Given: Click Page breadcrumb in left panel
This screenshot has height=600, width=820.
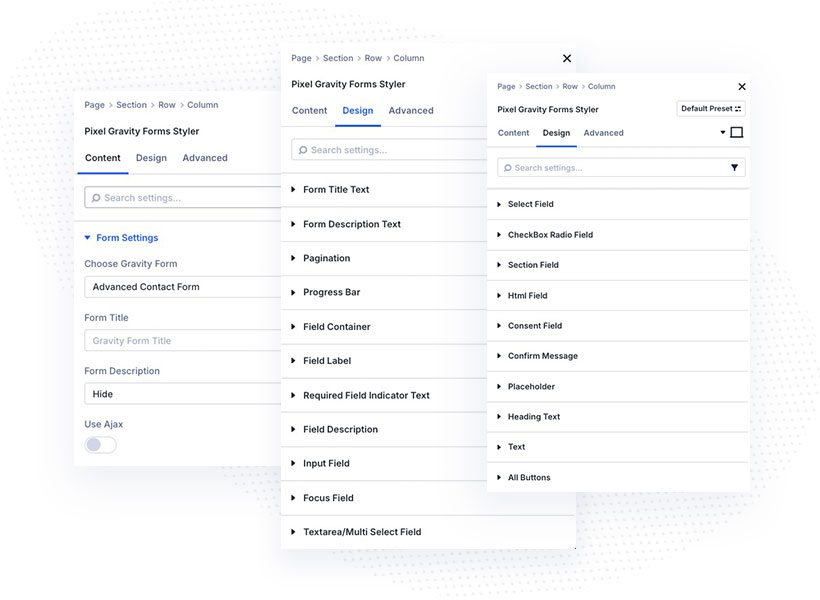Looking at the screenshot, I should point(94,105).
